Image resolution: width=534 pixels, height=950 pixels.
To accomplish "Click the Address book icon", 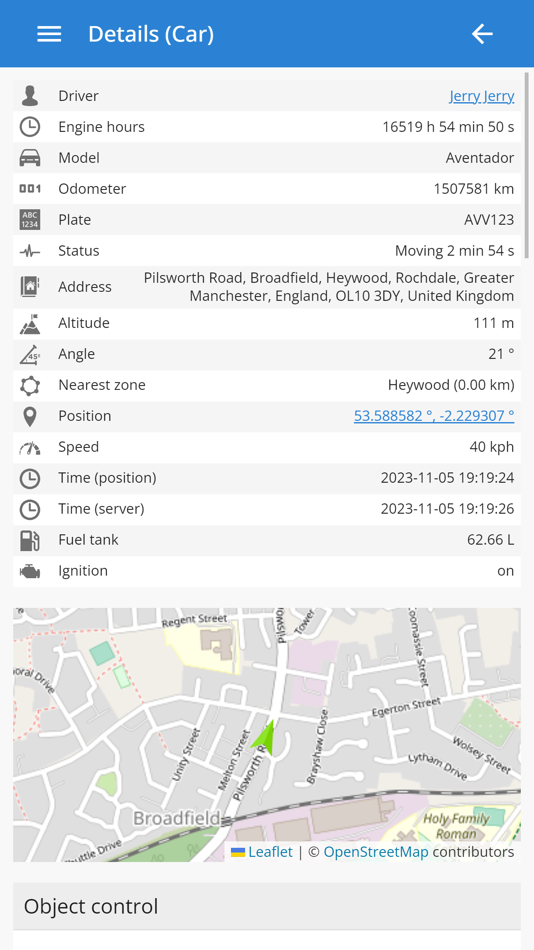I will coord(30,287).
